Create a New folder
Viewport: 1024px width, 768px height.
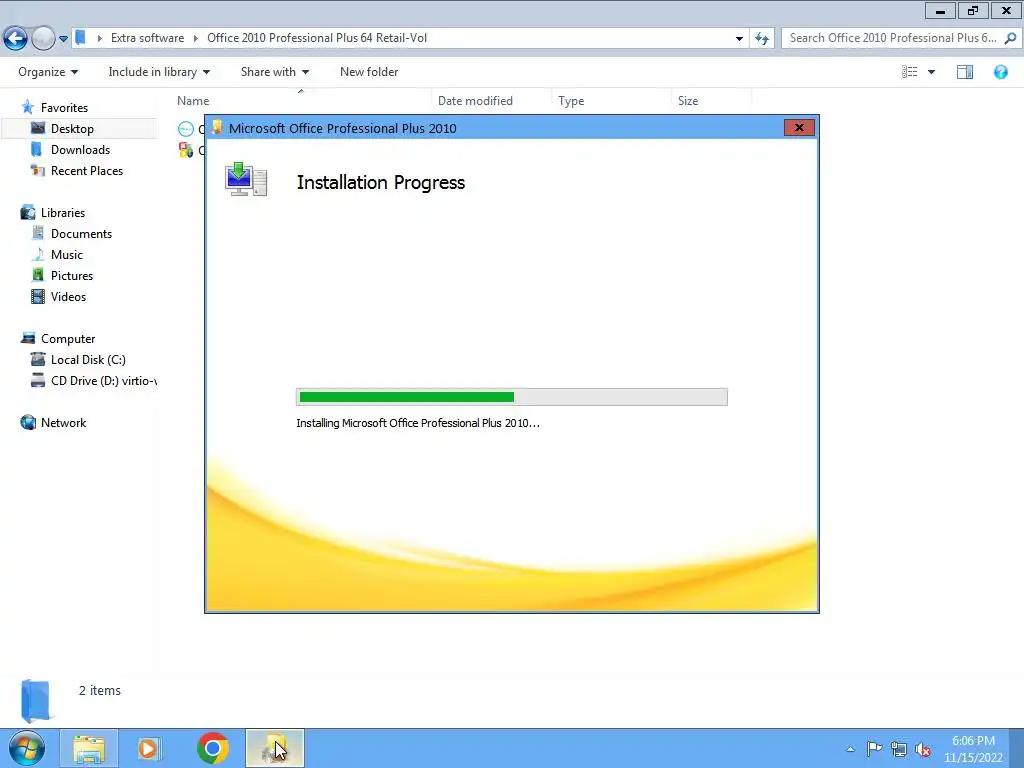click(369, 72)
